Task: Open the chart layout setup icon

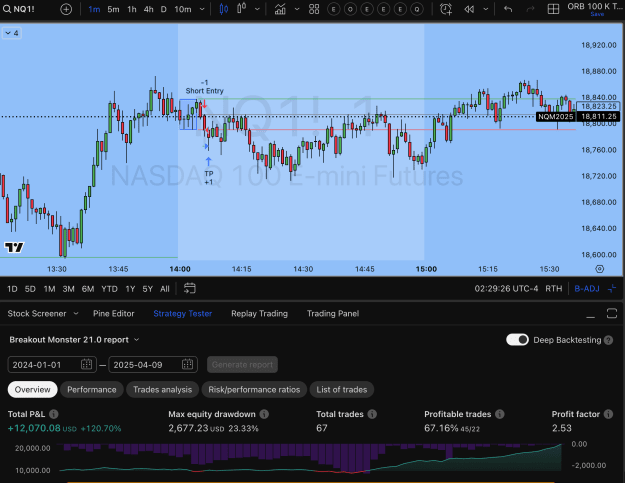Action: click(553, 9)
